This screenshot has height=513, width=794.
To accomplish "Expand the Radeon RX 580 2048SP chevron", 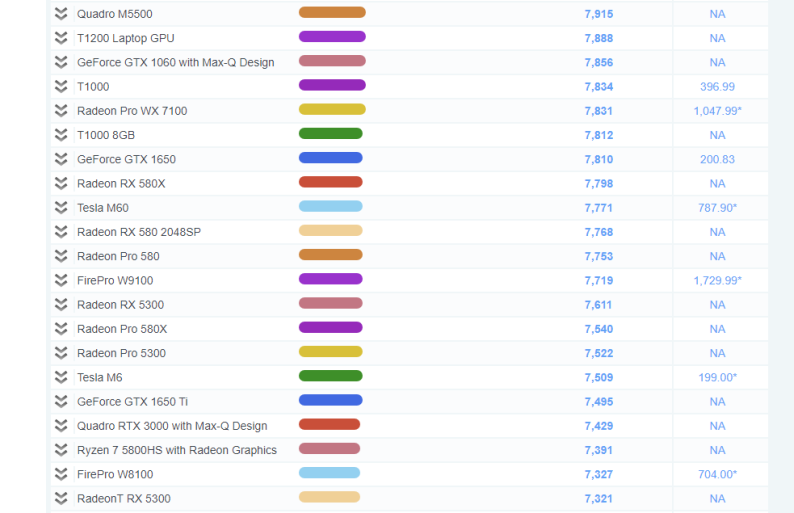I will tap(61, 232).
